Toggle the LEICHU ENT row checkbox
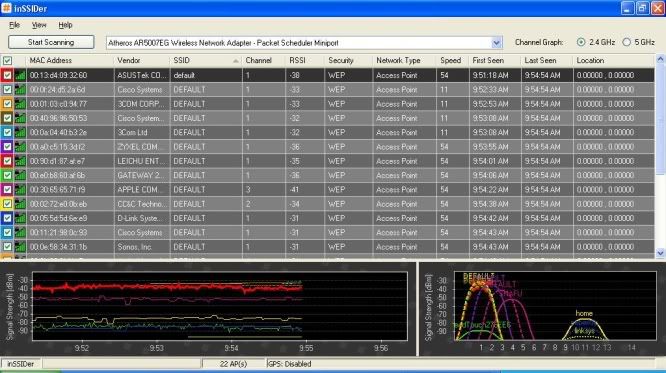666x373 pixels. 7,161
